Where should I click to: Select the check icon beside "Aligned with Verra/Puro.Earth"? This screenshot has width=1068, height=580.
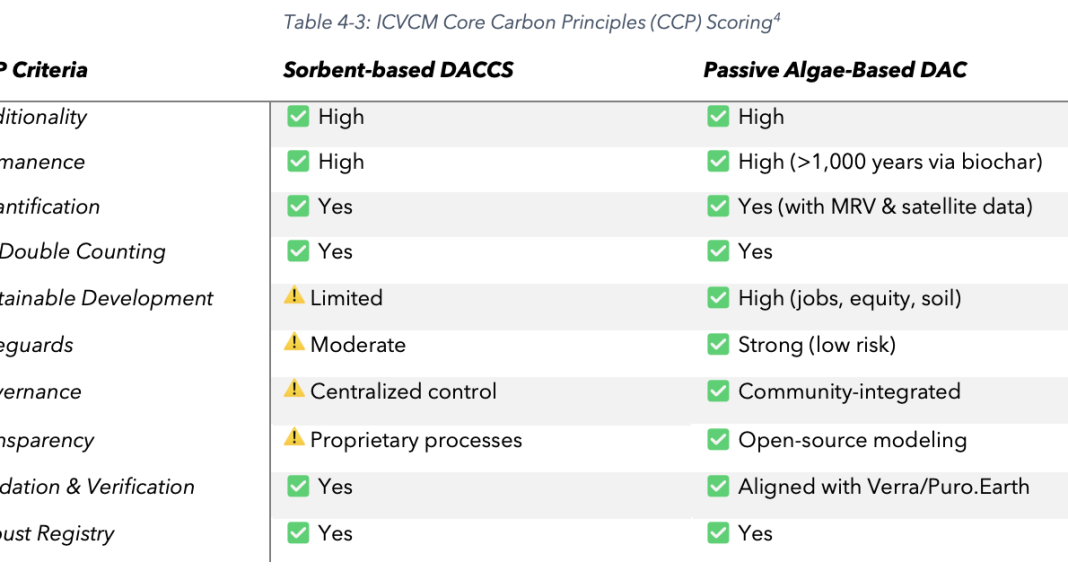tap(718, 486)
